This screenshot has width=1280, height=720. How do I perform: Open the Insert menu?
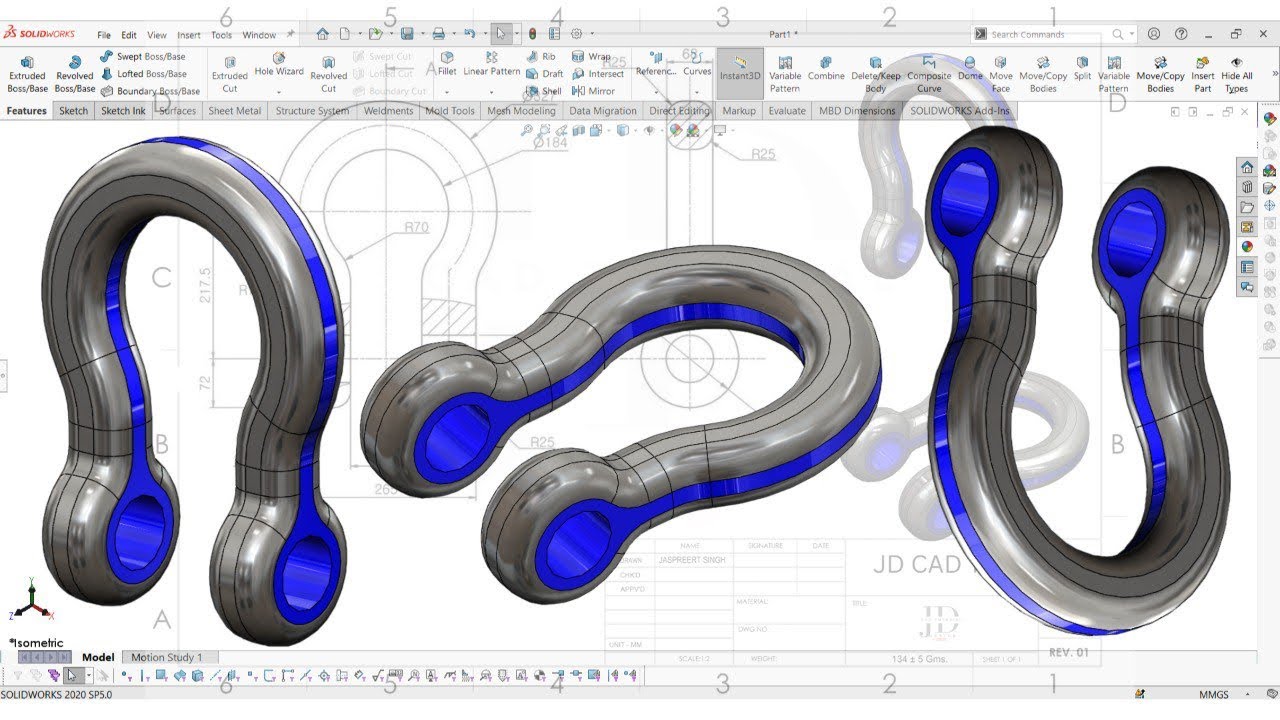click(x=189, y=35)
